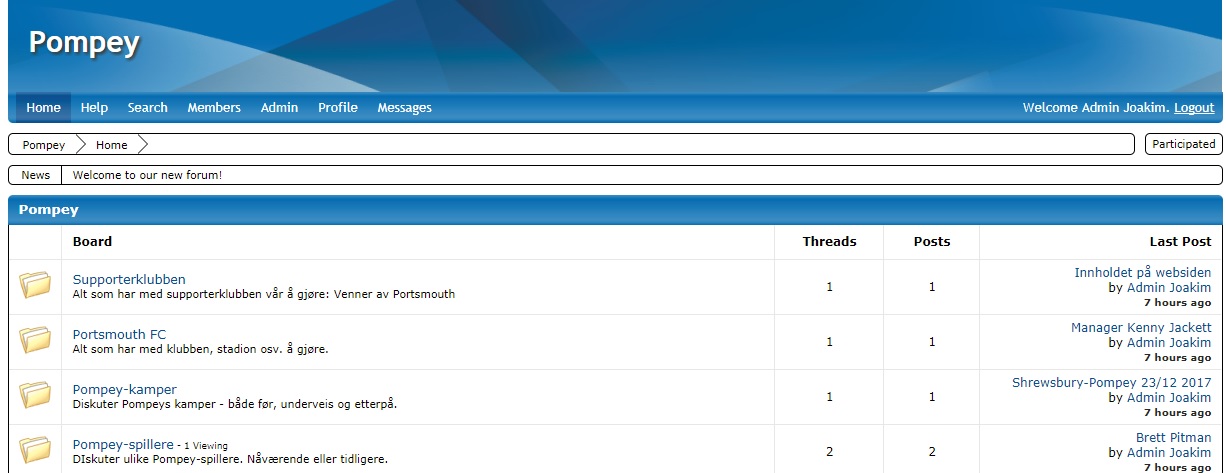Click the '1 Viewing' text
Viewport: 1226px width, 473px height.
coord(205,446)
